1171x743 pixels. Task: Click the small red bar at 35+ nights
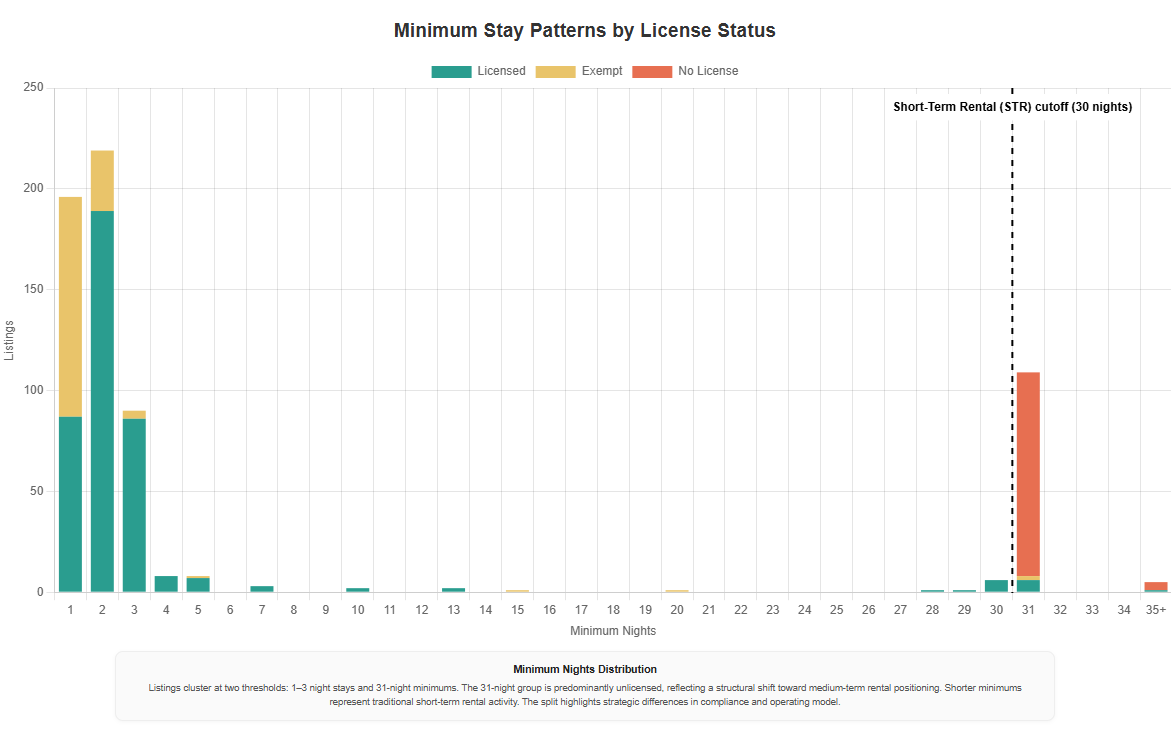(1155, 588)
